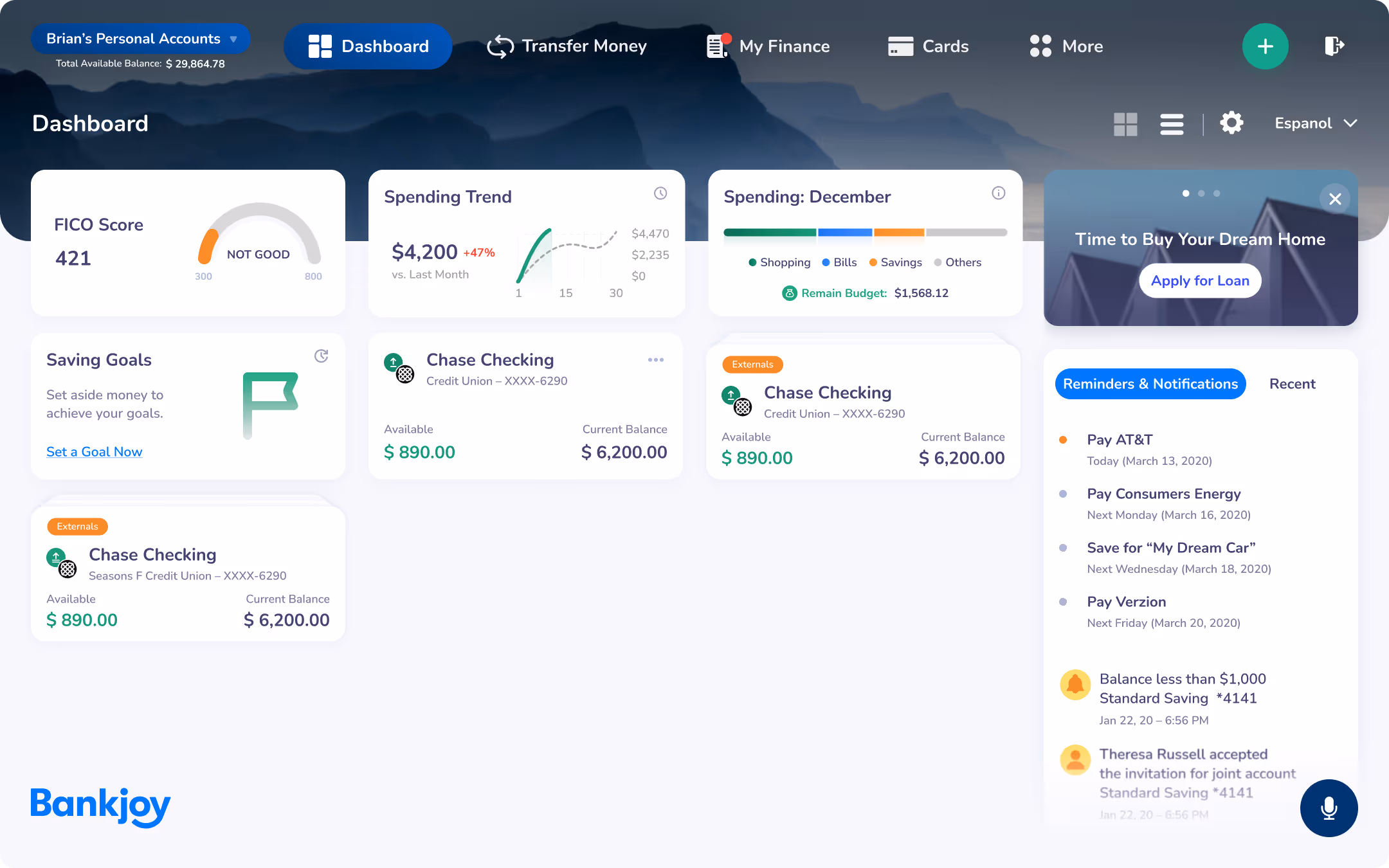The height and width of the screenshot is (868, 1389).
Task: Open the logout icon at top right
Action: coord(1334,46)
